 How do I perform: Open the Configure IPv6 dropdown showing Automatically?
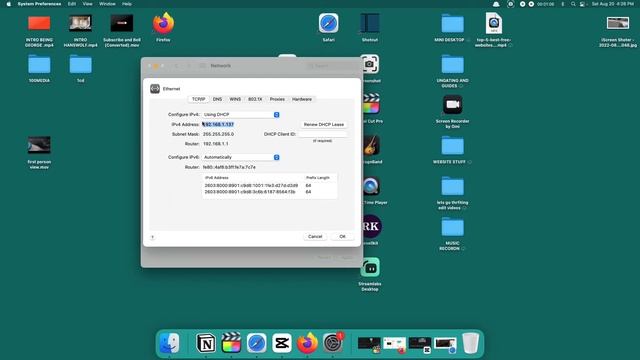pos(241,157)
